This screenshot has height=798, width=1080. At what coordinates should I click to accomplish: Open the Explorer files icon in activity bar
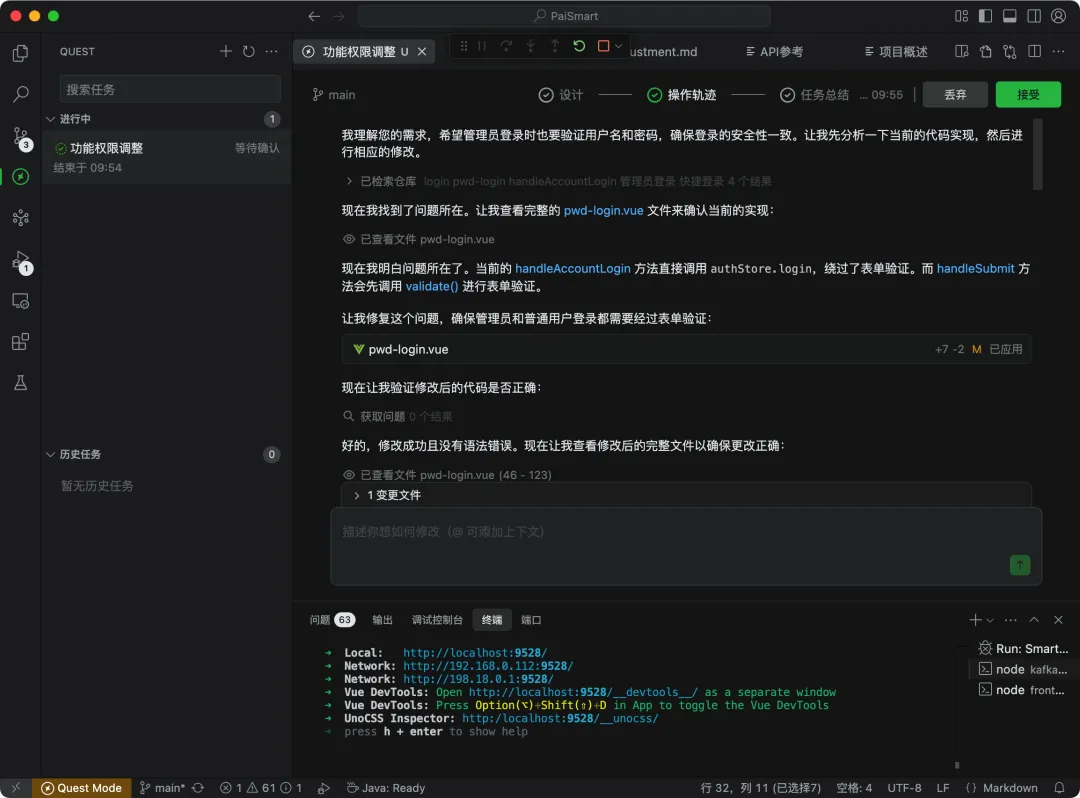(x=21, y=53)
